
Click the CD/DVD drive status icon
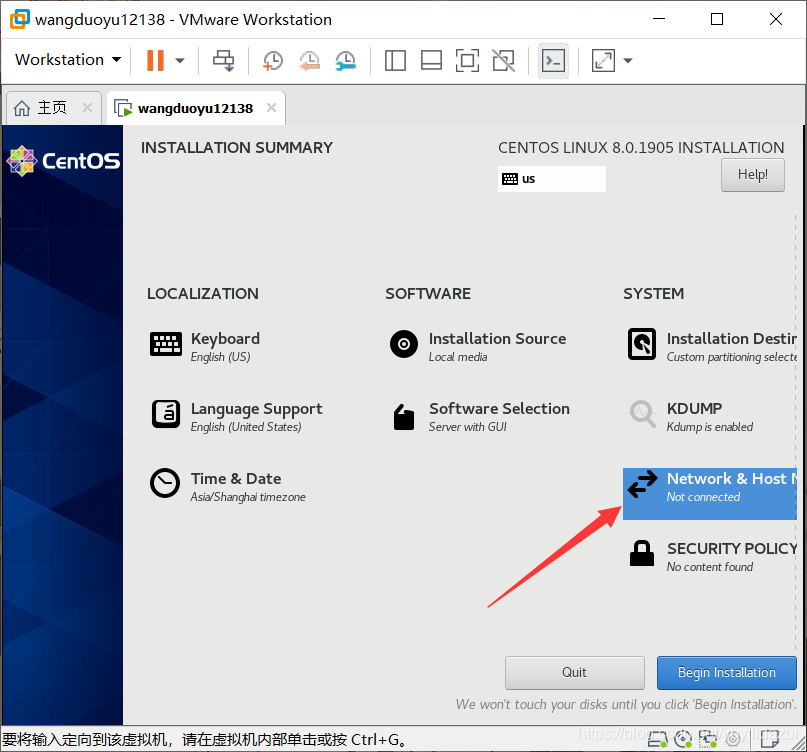point(683,739)
